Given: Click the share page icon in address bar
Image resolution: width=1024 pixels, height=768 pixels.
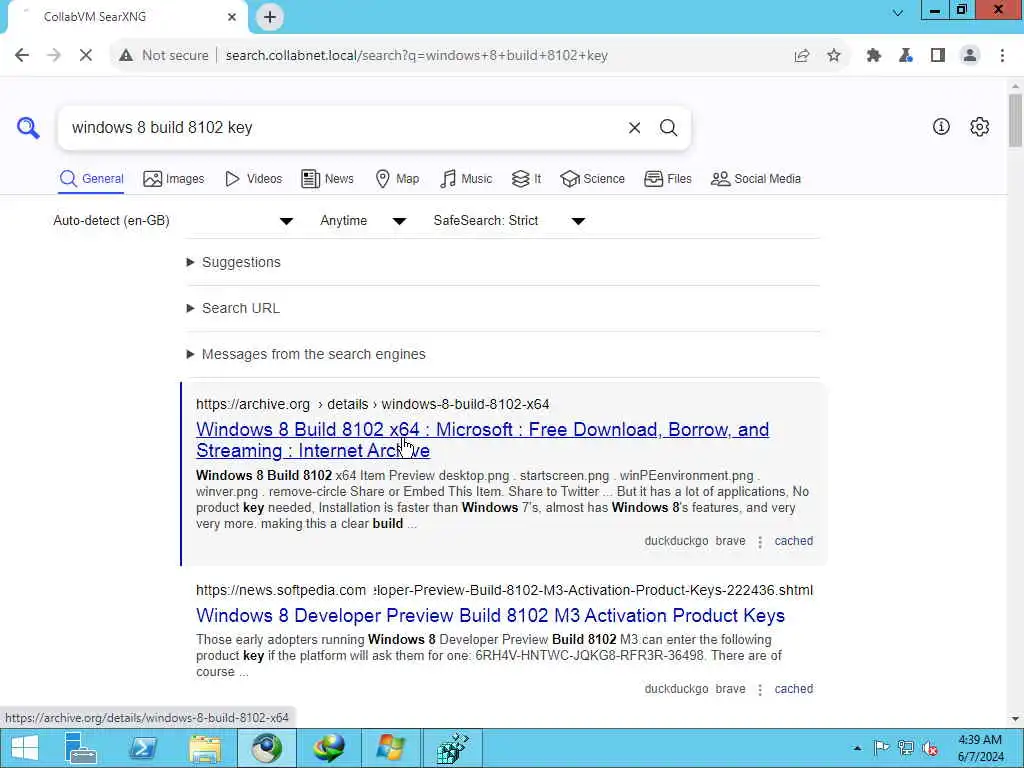Looking at the screenshot, I should 802,56.
